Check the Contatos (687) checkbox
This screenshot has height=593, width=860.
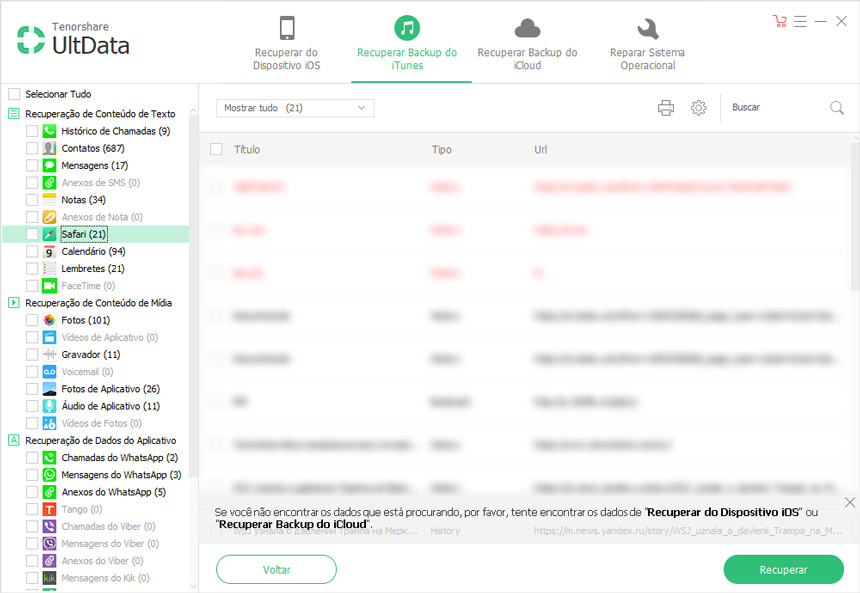coord(32,148)
